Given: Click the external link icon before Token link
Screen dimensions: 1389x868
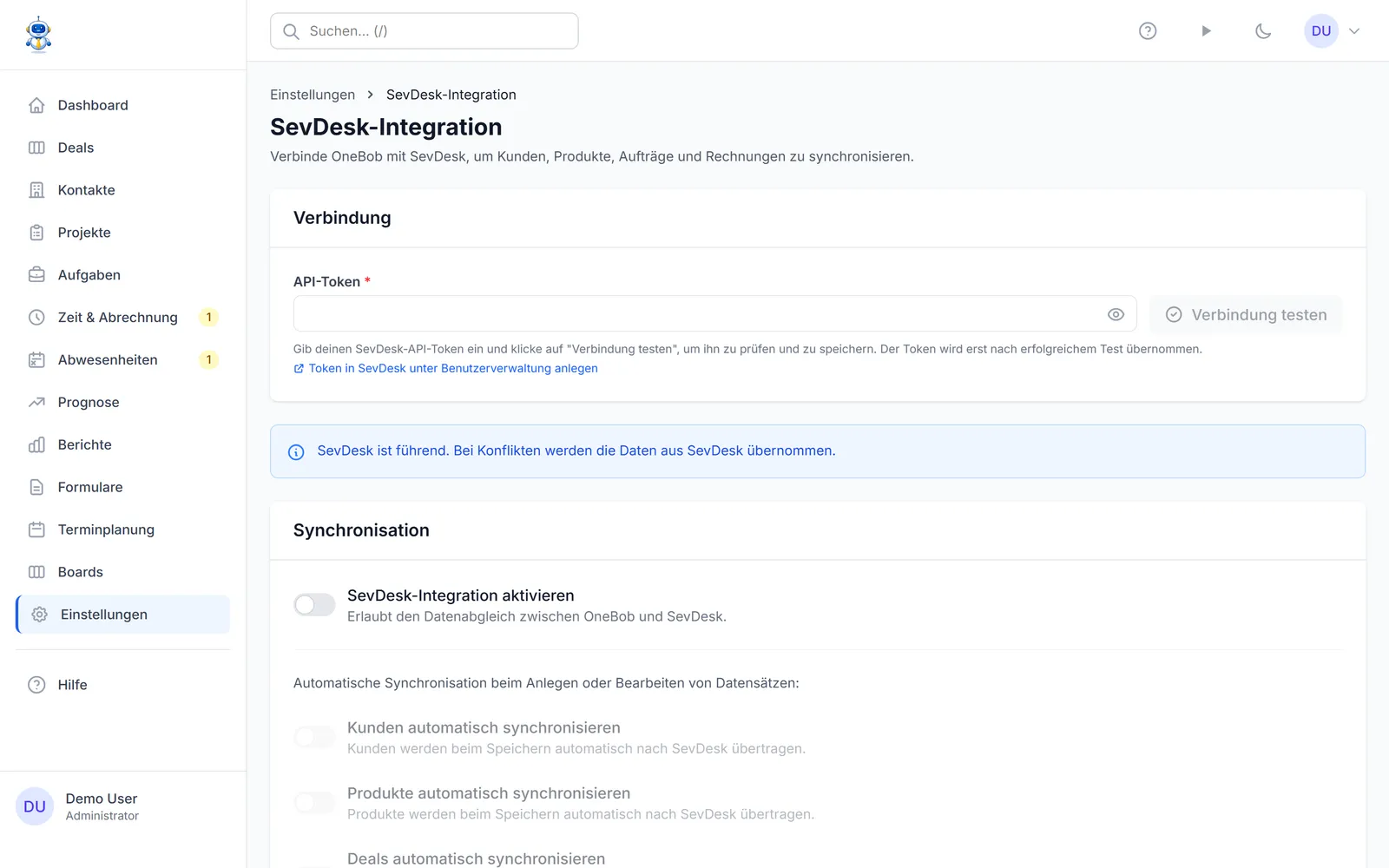Looking at the screenshot, I should click(299, 369).
